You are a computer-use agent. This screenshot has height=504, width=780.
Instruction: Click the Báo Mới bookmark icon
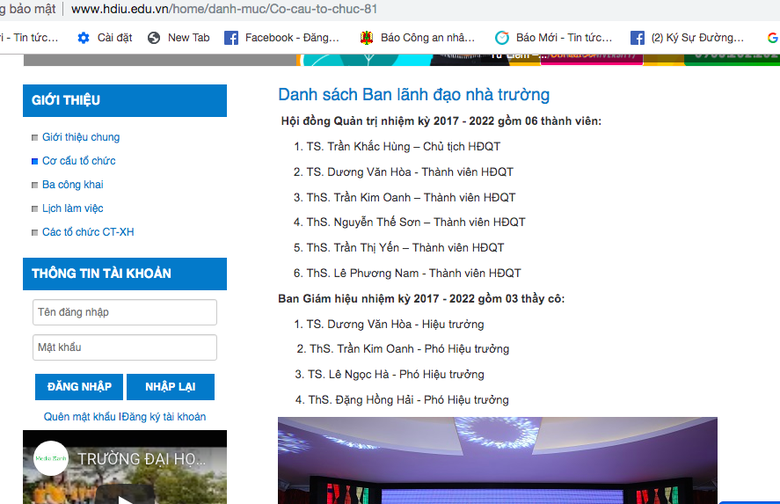tap(502, 38)
